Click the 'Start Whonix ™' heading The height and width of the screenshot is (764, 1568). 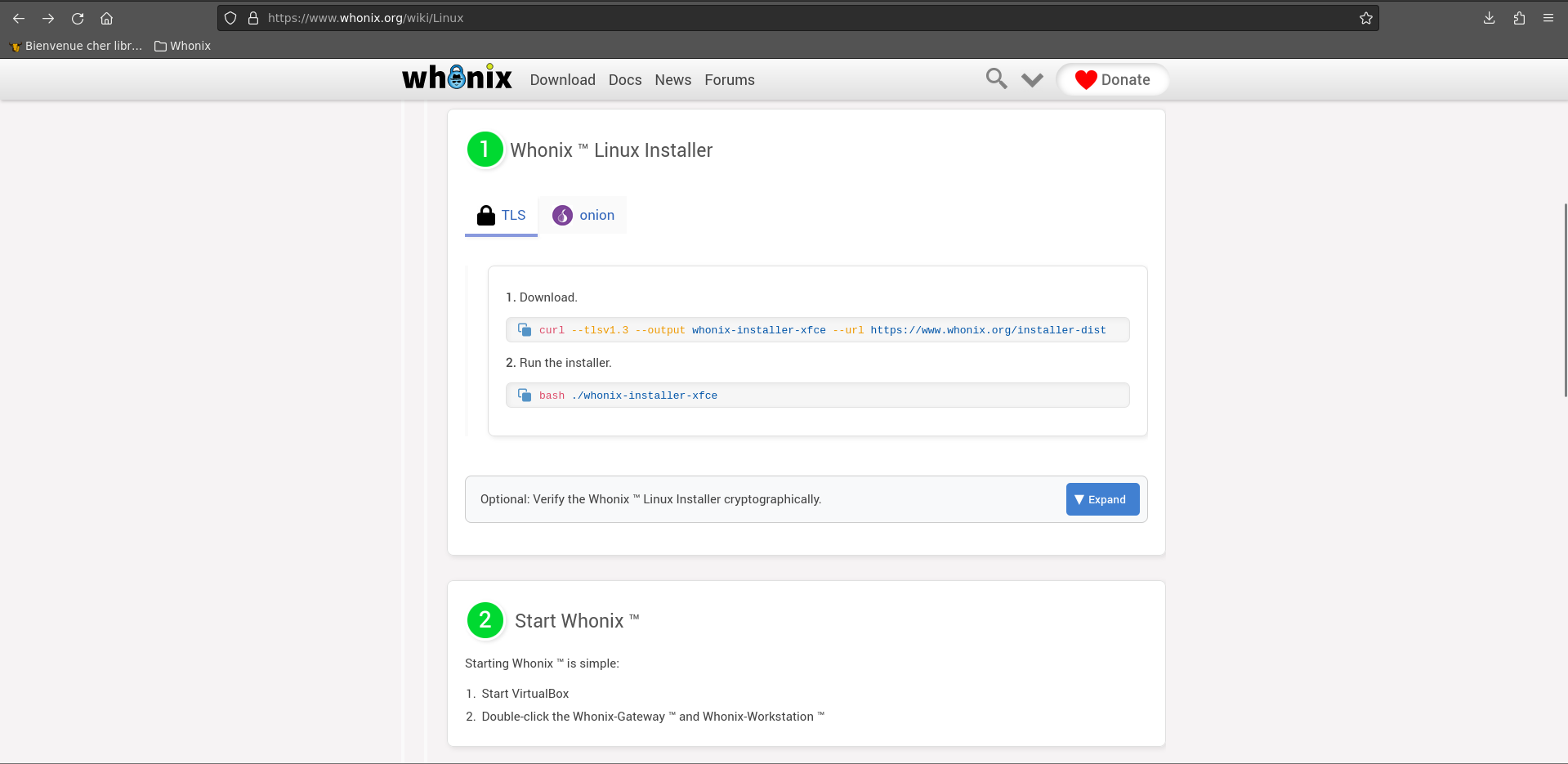(x=577, y=621)
